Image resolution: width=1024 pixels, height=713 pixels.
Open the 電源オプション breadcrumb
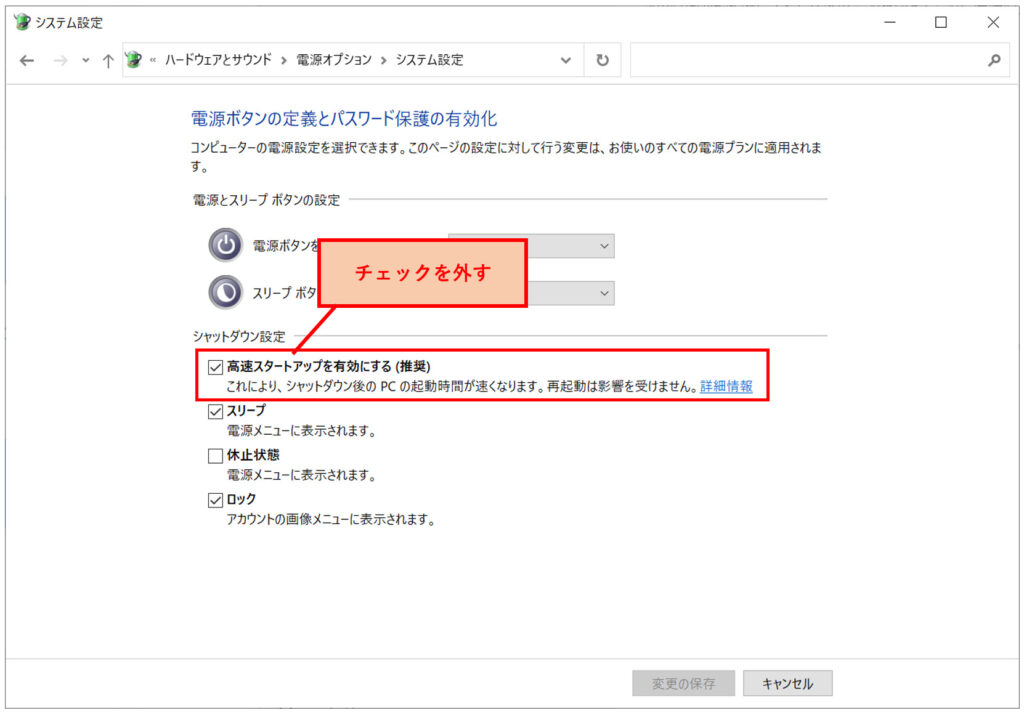(x=334, y=60)
